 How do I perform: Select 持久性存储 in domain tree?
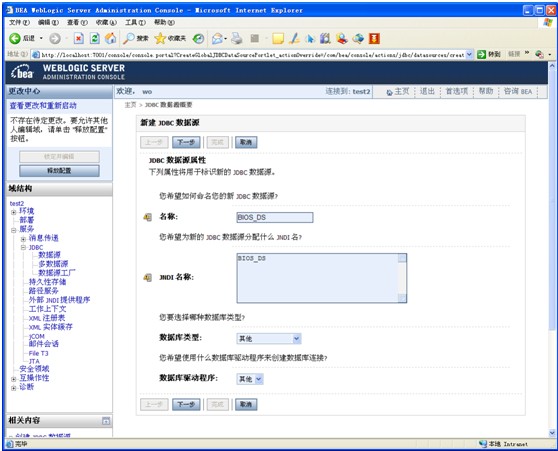(x=47, y=282)
